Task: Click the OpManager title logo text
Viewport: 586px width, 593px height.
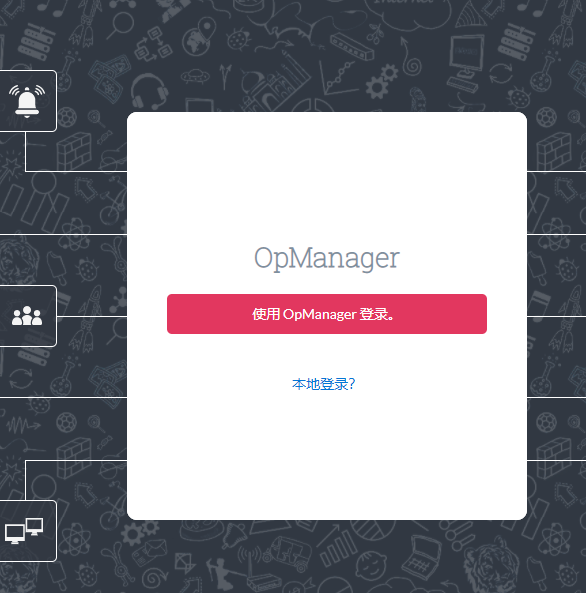Action: point(326,259)
